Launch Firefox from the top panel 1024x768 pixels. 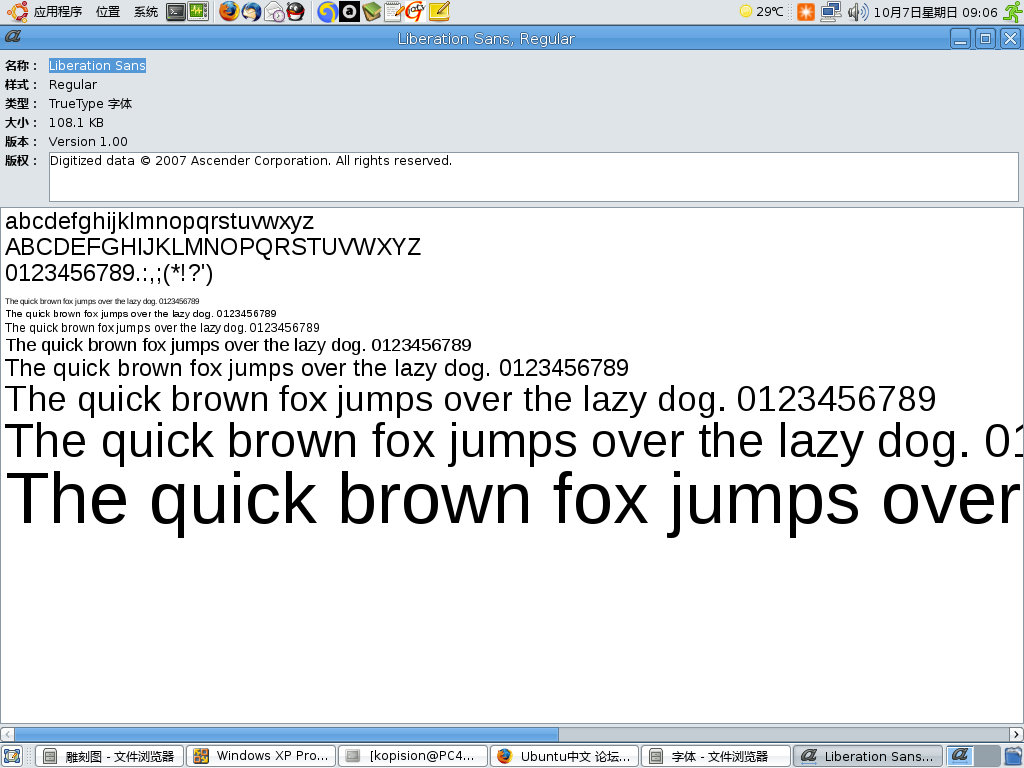point(229,11)
